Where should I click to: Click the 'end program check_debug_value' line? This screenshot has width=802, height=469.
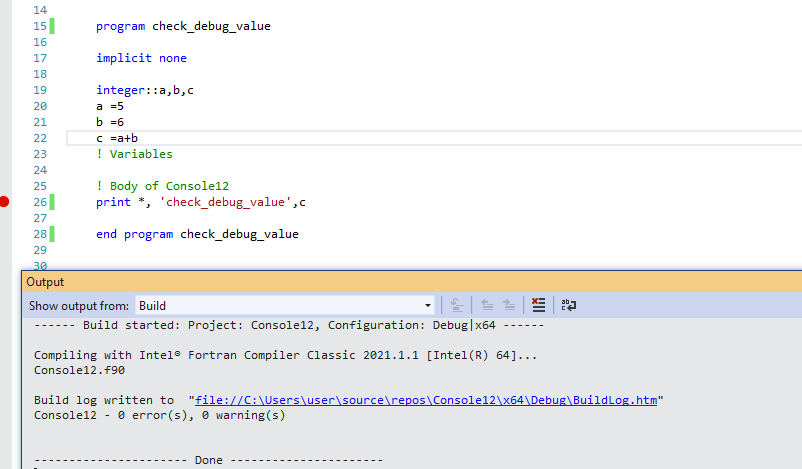click(x=197, y=234)
